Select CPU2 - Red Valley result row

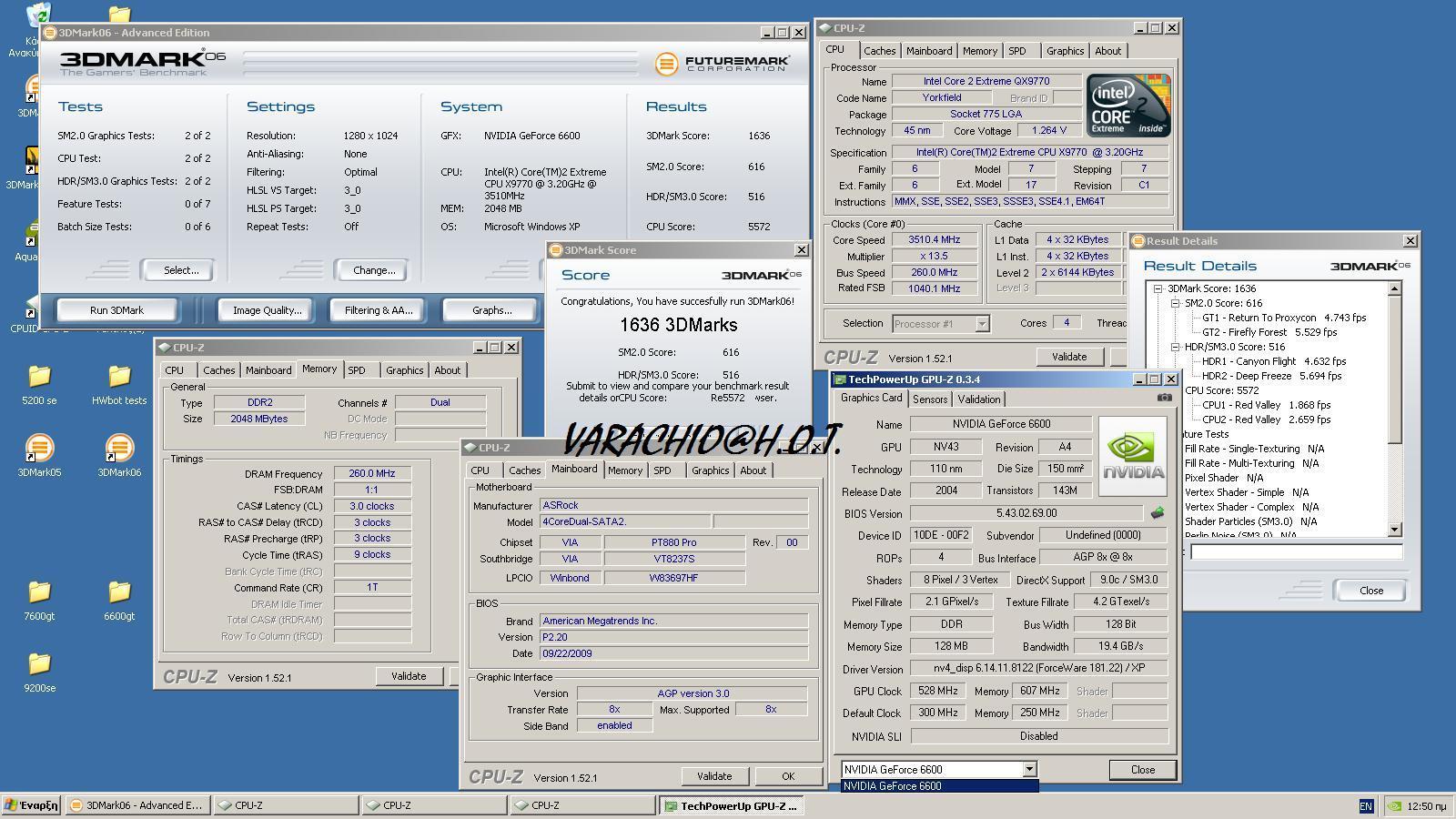coord(1266,420)
